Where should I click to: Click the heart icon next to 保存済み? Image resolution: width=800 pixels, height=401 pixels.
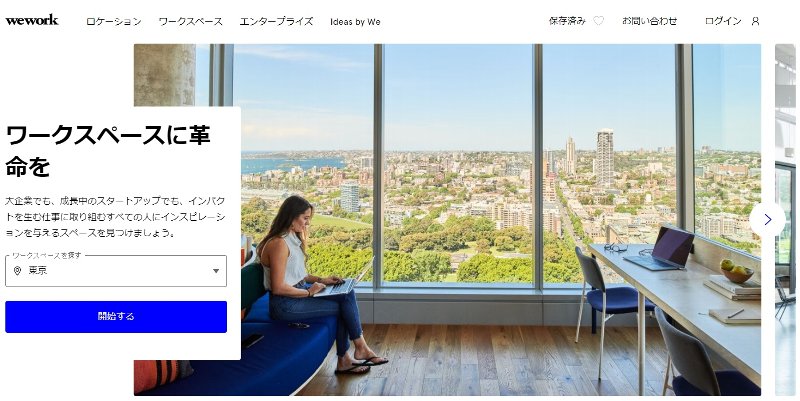[598, 21]
